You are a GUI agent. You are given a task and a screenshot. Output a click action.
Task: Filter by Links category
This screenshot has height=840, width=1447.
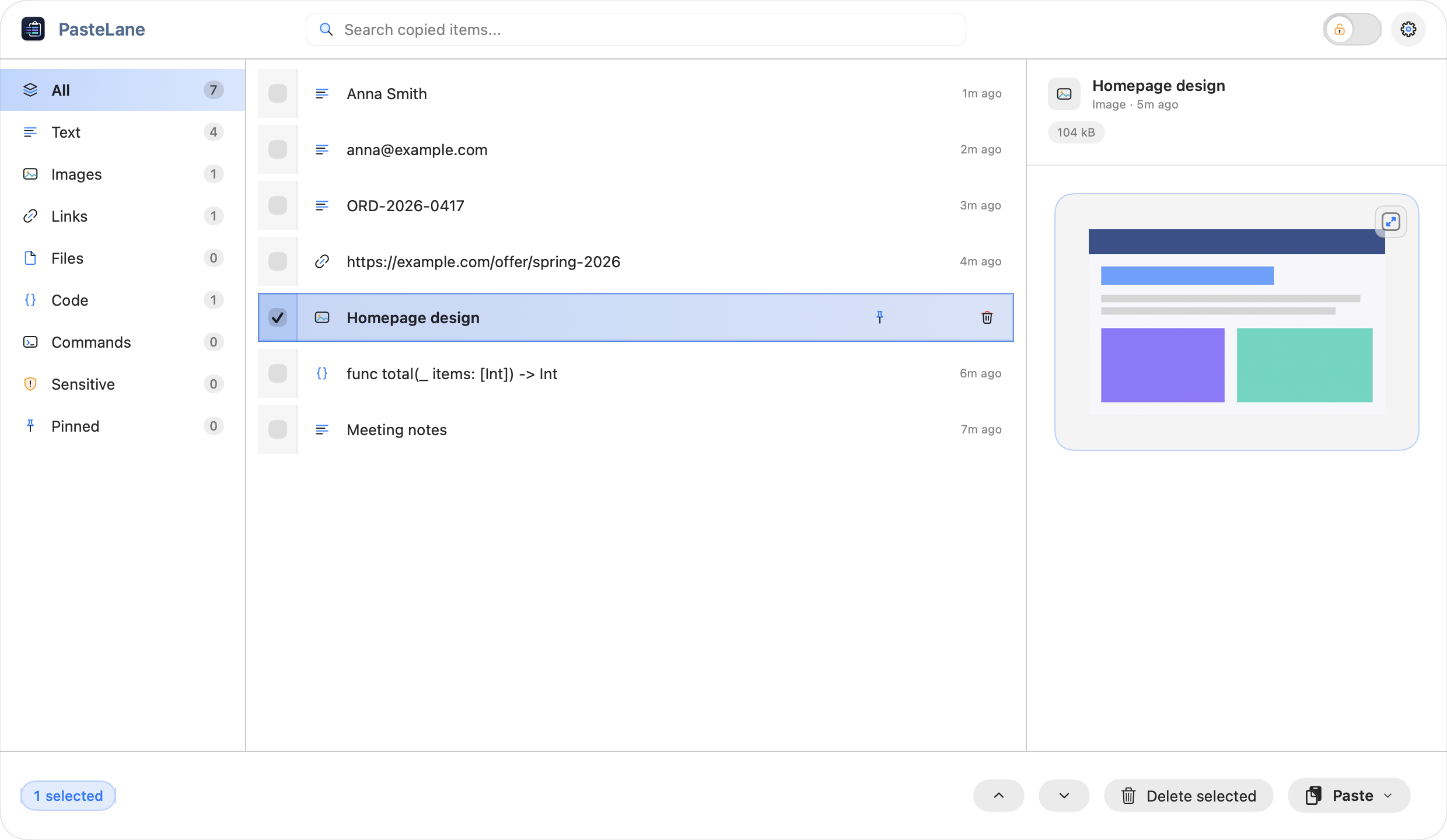[123, 216]
